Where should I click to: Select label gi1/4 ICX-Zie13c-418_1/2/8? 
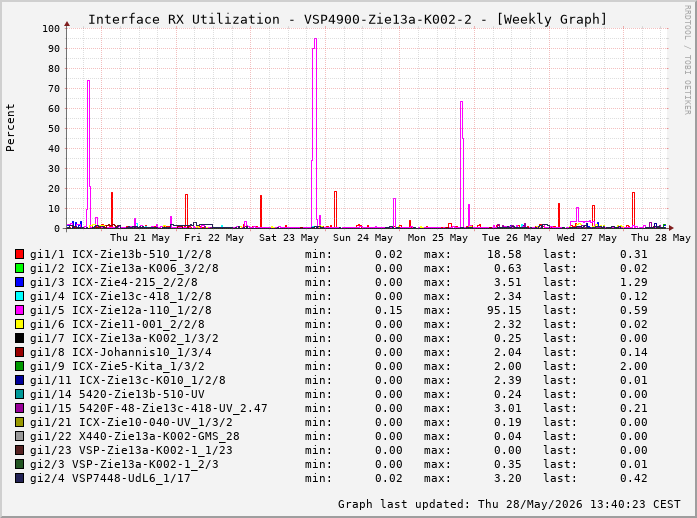121,296
